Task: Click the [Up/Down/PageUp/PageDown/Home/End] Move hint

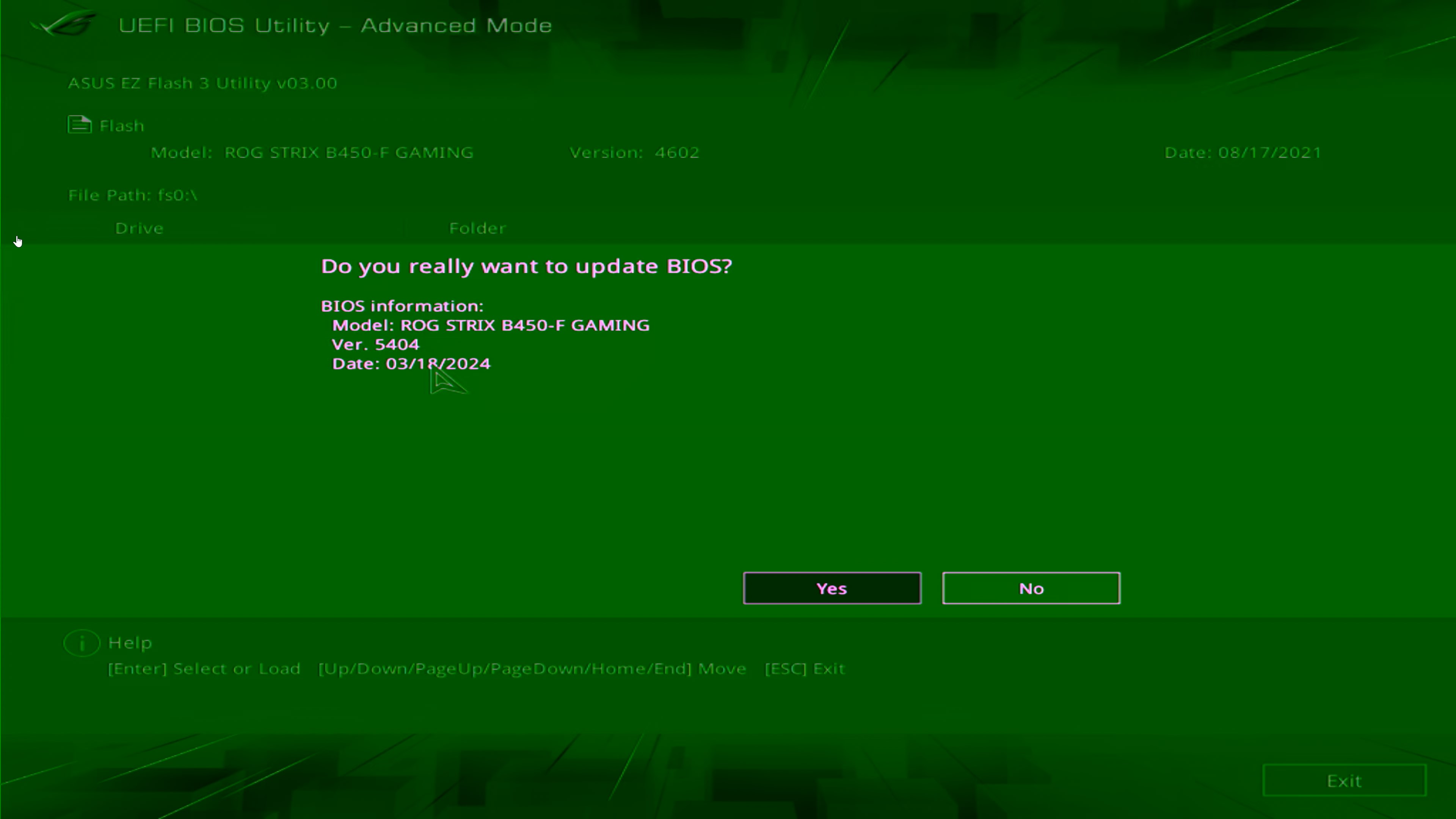Action: coord(532,668)
